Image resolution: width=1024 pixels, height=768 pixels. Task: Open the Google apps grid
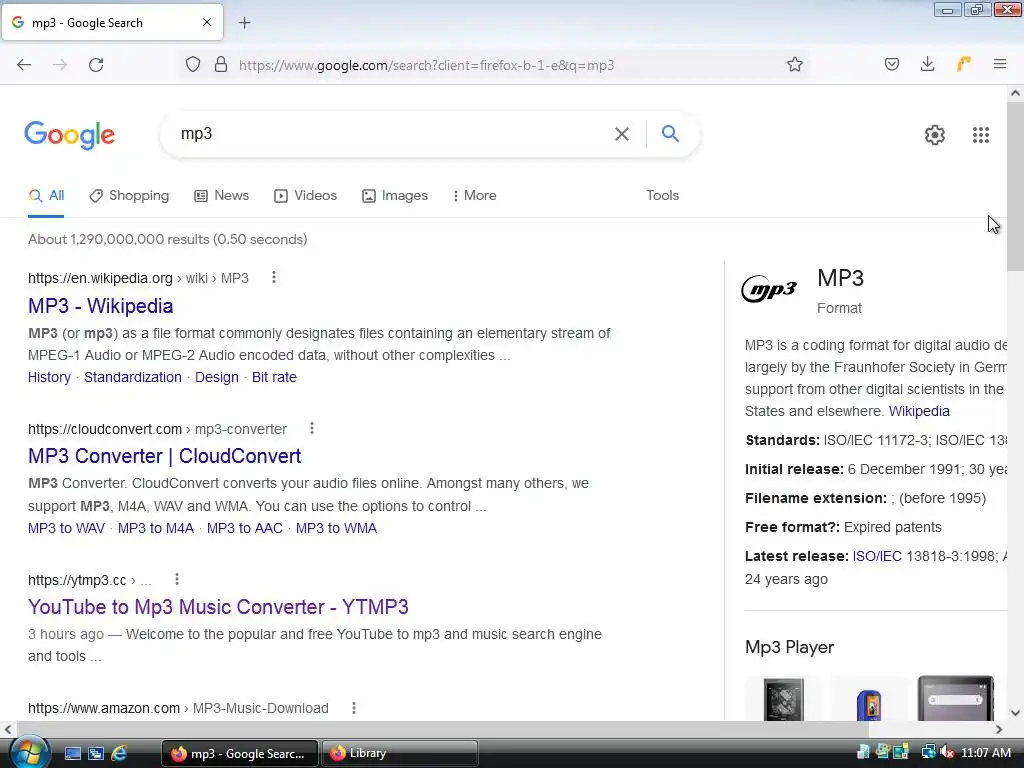(x=981, y=135)
